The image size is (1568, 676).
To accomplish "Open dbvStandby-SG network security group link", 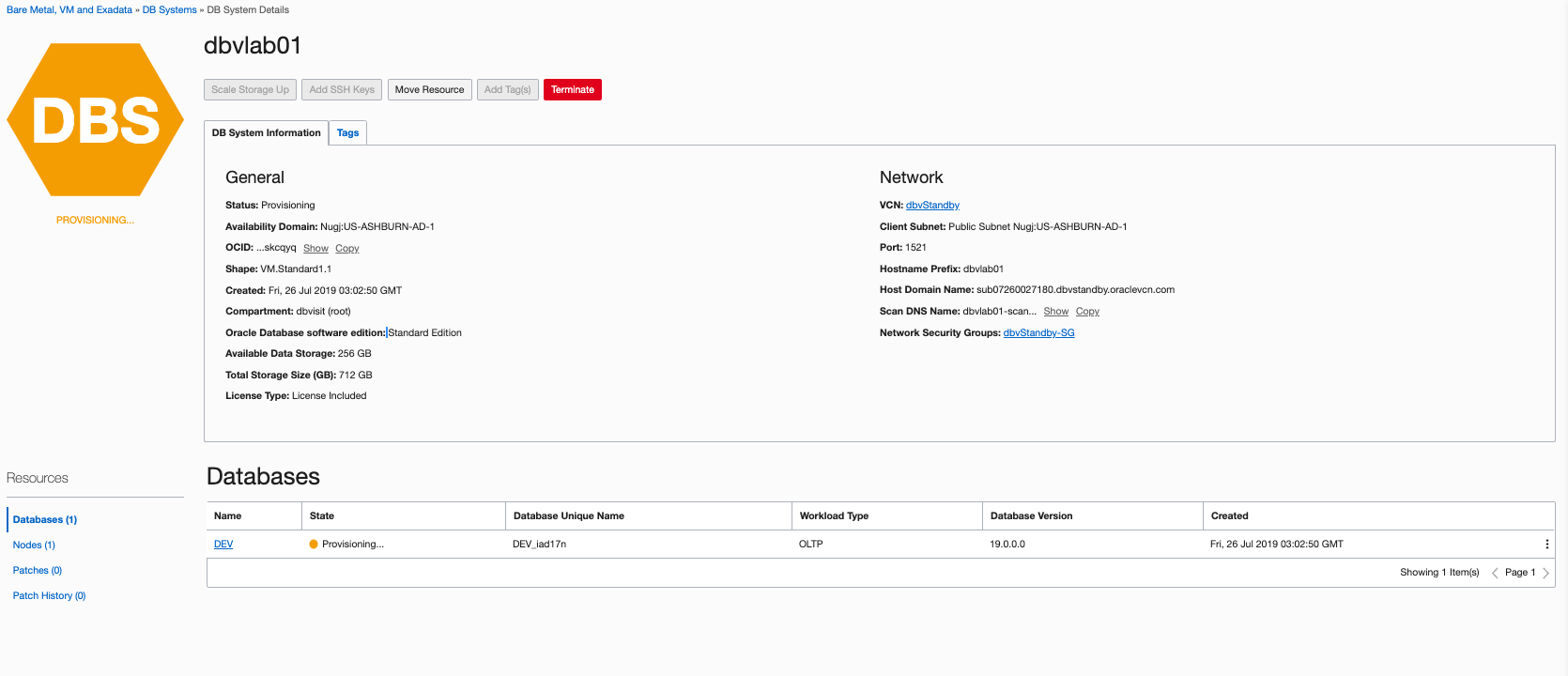I will pyautogui.click(x=1038, y=333).
